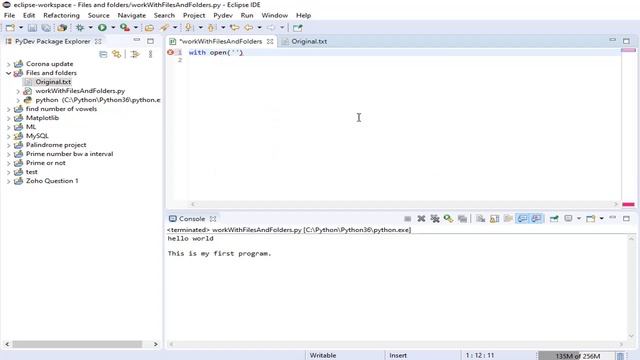Click the Previous Annotation toolbar icon
The image size is (640, 360).
212,28
